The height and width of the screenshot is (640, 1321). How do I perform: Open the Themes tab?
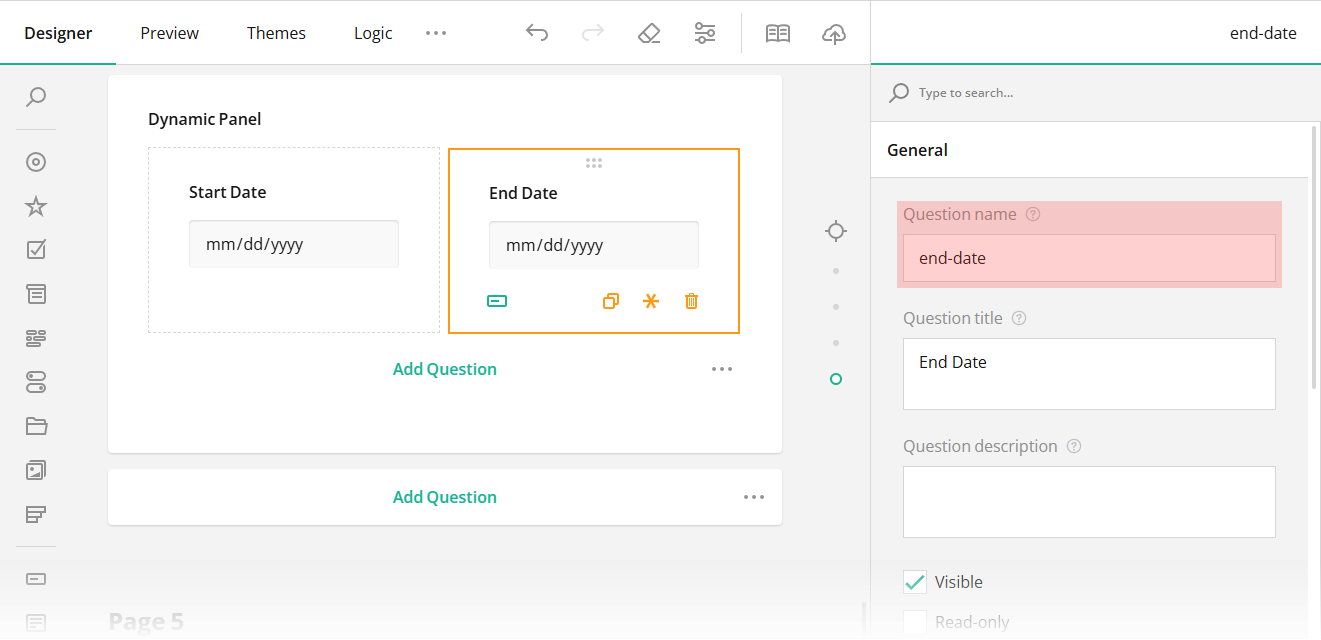(x=276, y=32)
